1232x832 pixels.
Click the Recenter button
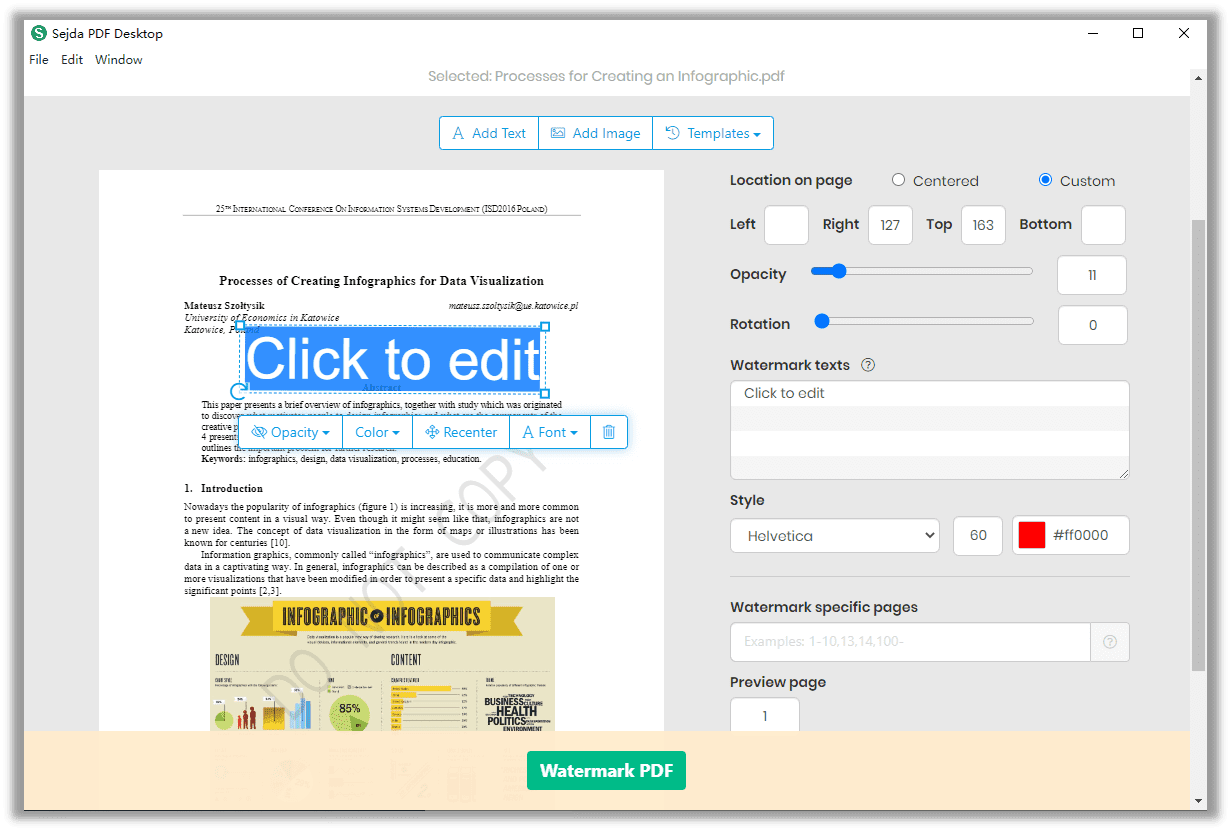pyautogui.click(x=461, y=432)
